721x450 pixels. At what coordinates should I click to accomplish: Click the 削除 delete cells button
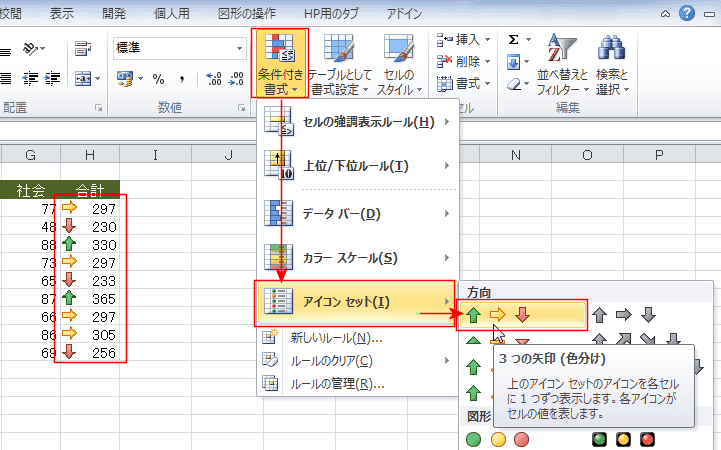click(x=458, y=62)
